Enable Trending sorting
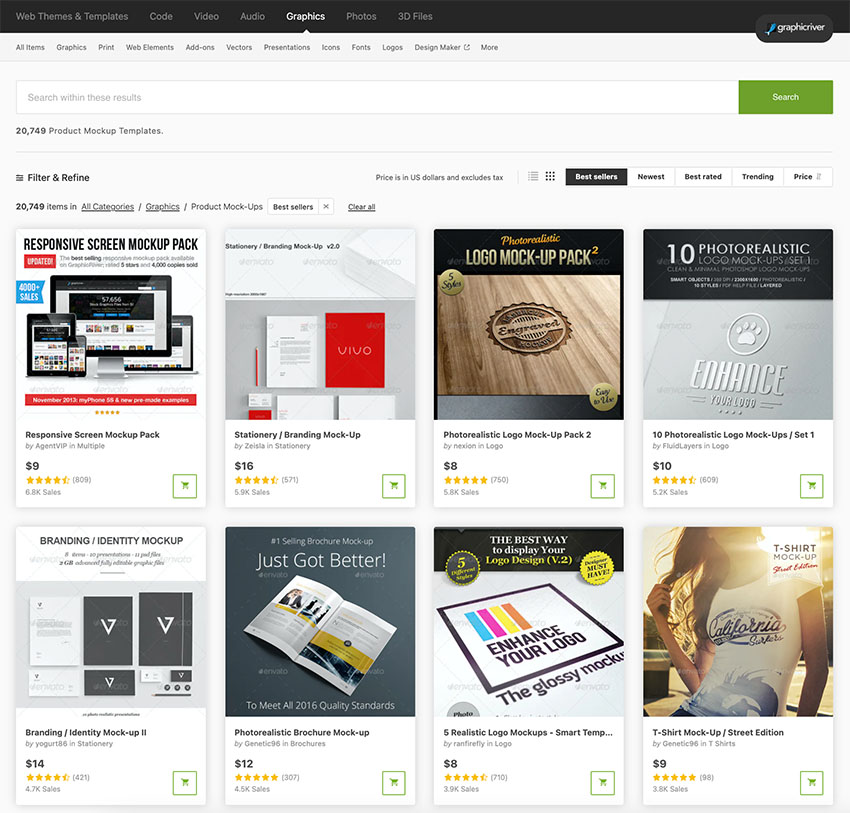The width and height of the screenshot is (850, 813). tap(757, 176)
